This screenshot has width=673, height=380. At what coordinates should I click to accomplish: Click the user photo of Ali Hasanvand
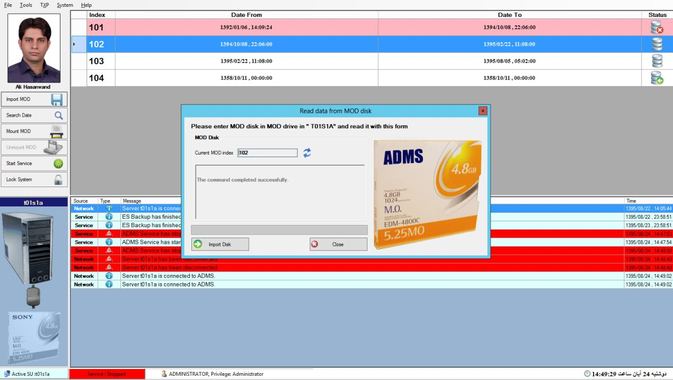(x=33, y=48)
